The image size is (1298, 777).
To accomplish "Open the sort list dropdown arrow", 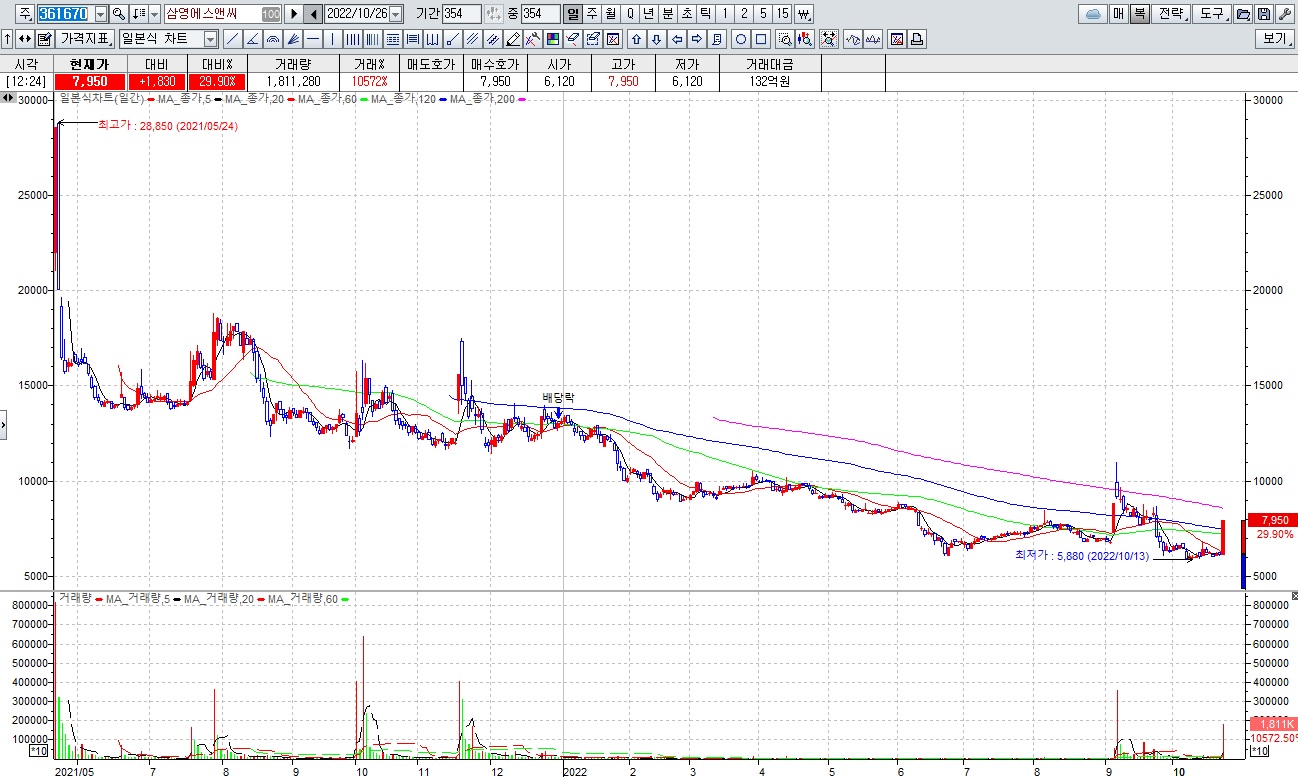I will point(154,14).
